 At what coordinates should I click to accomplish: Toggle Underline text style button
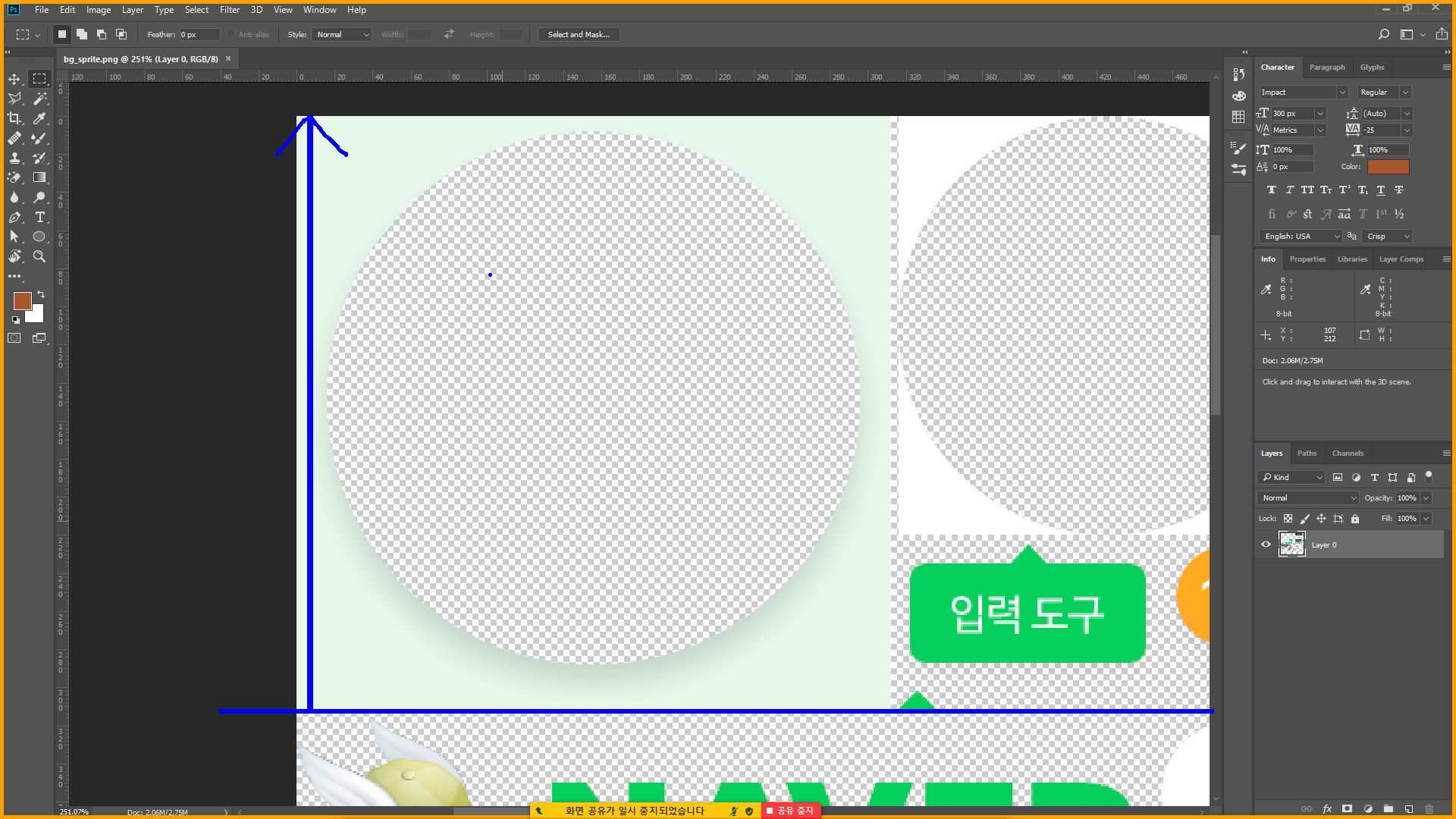(x=1381, y=190)
